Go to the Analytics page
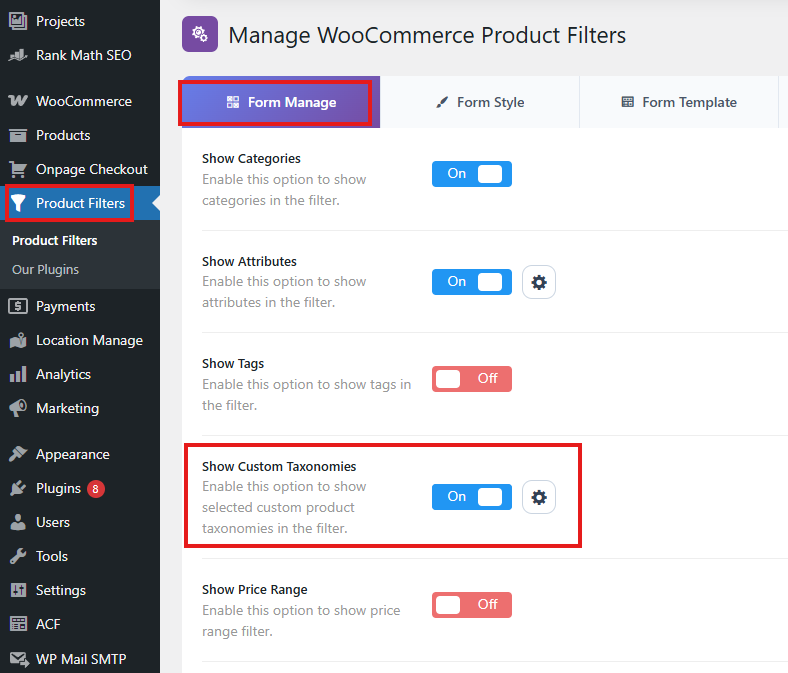 [80, 374]
